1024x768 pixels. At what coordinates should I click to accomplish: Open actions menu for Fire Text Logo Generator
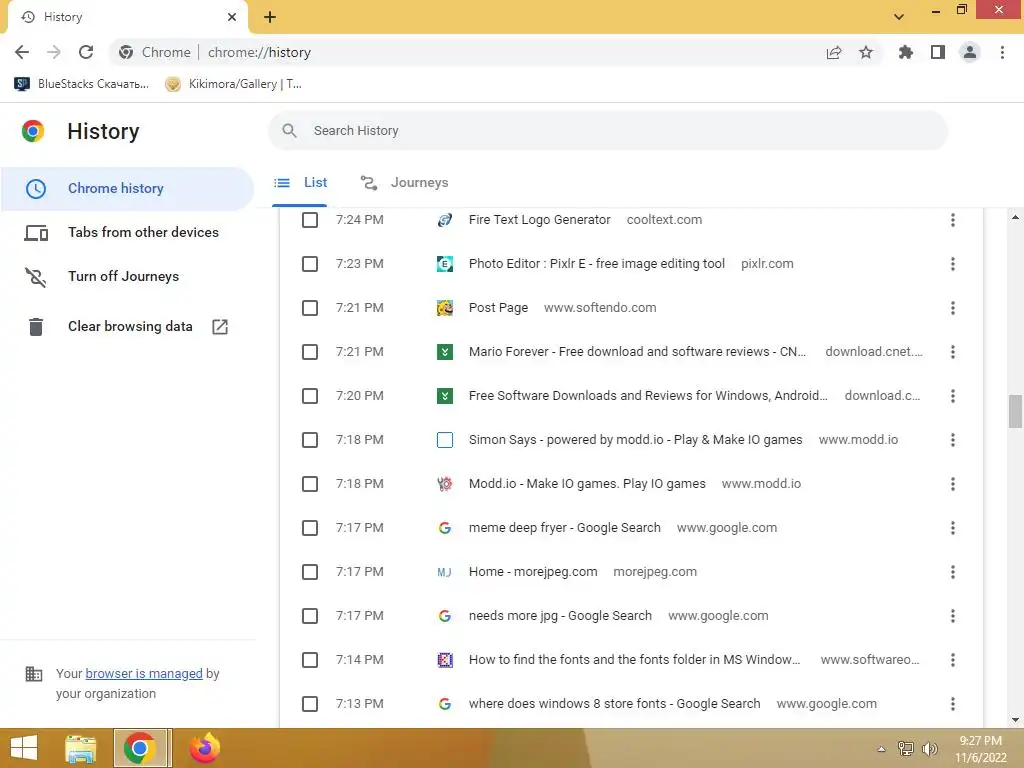[x=953, y=220]
